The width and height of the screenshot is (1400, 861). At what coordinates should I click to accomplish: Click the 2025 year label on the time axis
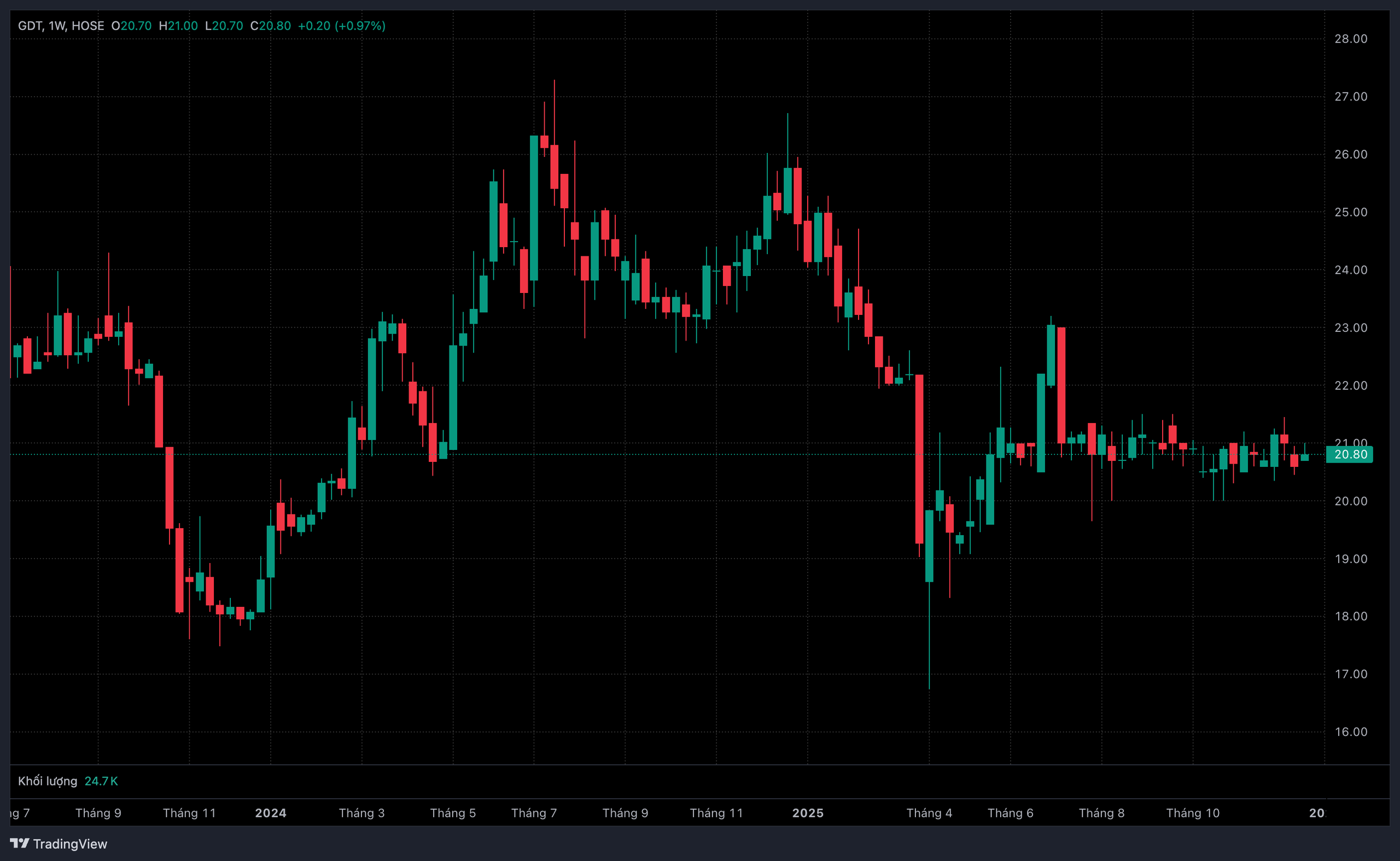click(x=808, y=812)
